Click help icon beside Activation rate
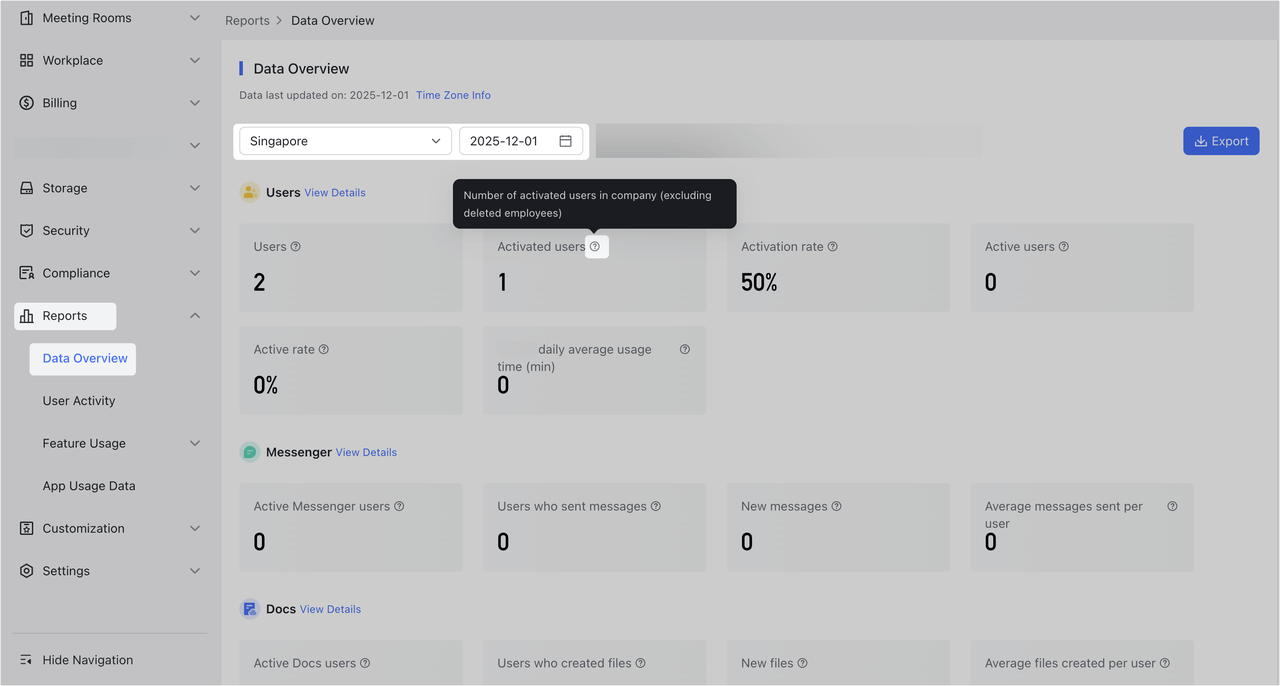 click(833, 247)
